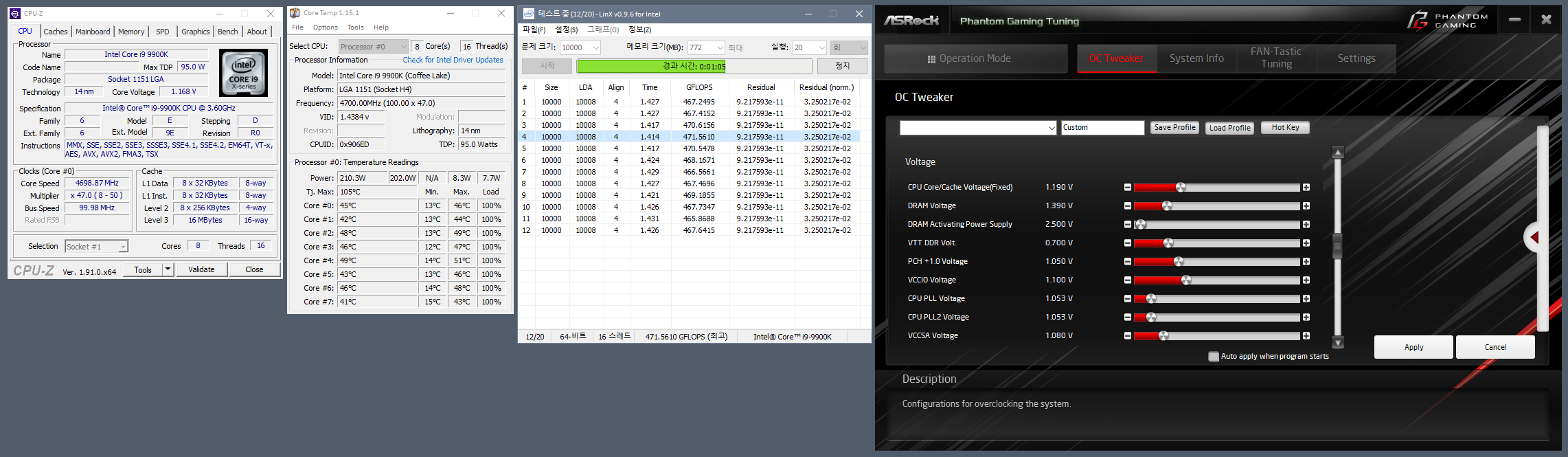Click plus icon for DRAM Voltage
This screenshot has height=457, width=1568.
click(1306, 205)
